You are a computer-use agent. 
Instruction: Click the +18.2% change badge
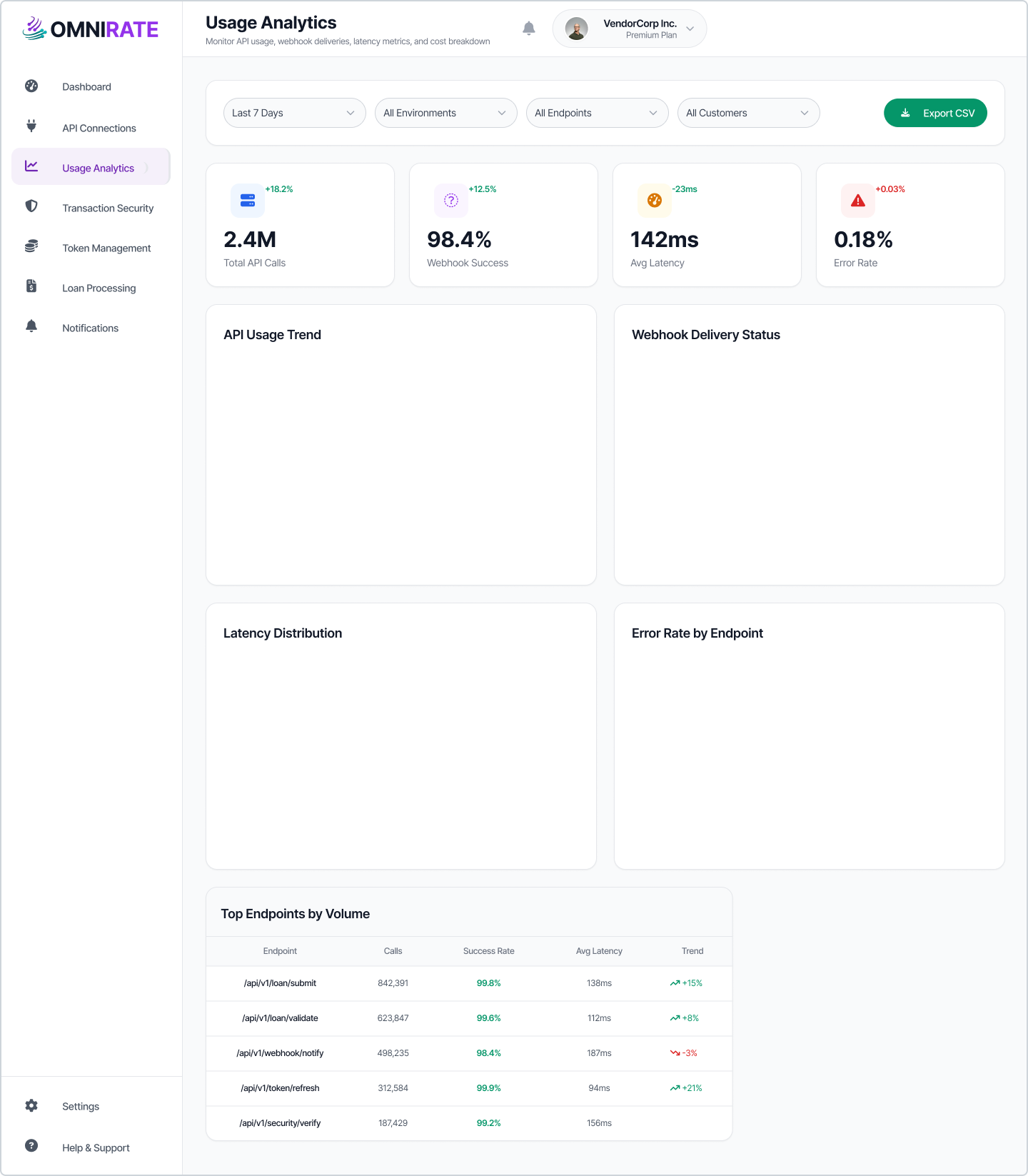(x=279, y=189)
